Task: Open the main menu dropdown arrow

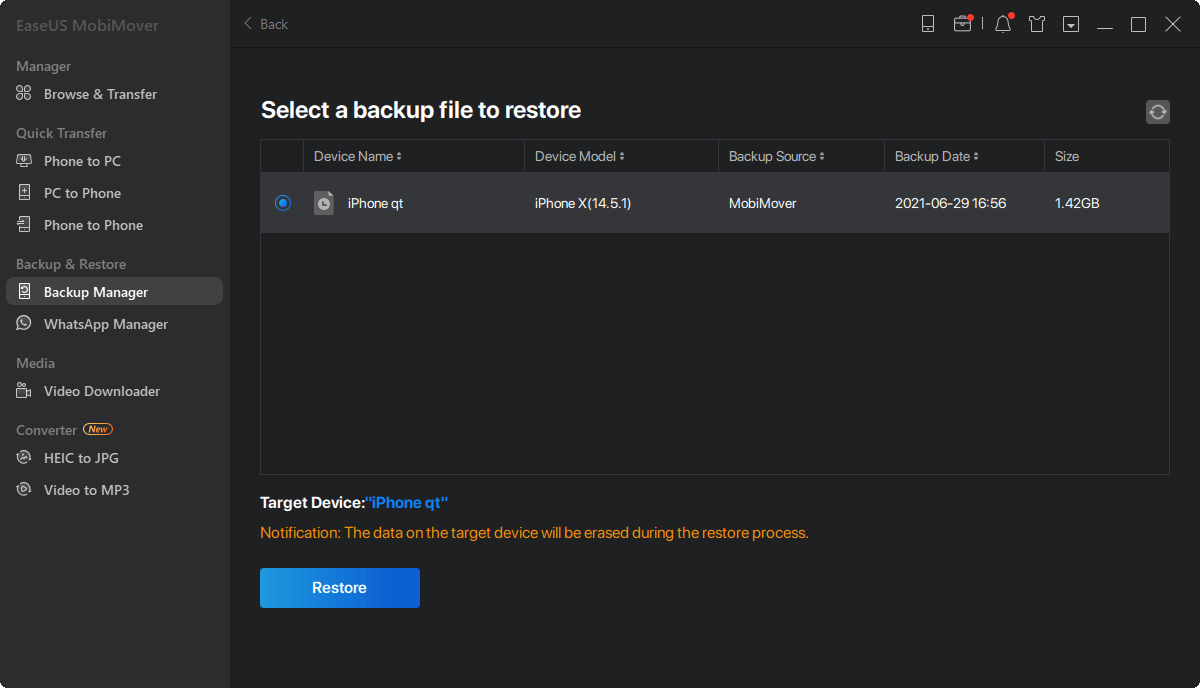Action: tap(1070, 23)
